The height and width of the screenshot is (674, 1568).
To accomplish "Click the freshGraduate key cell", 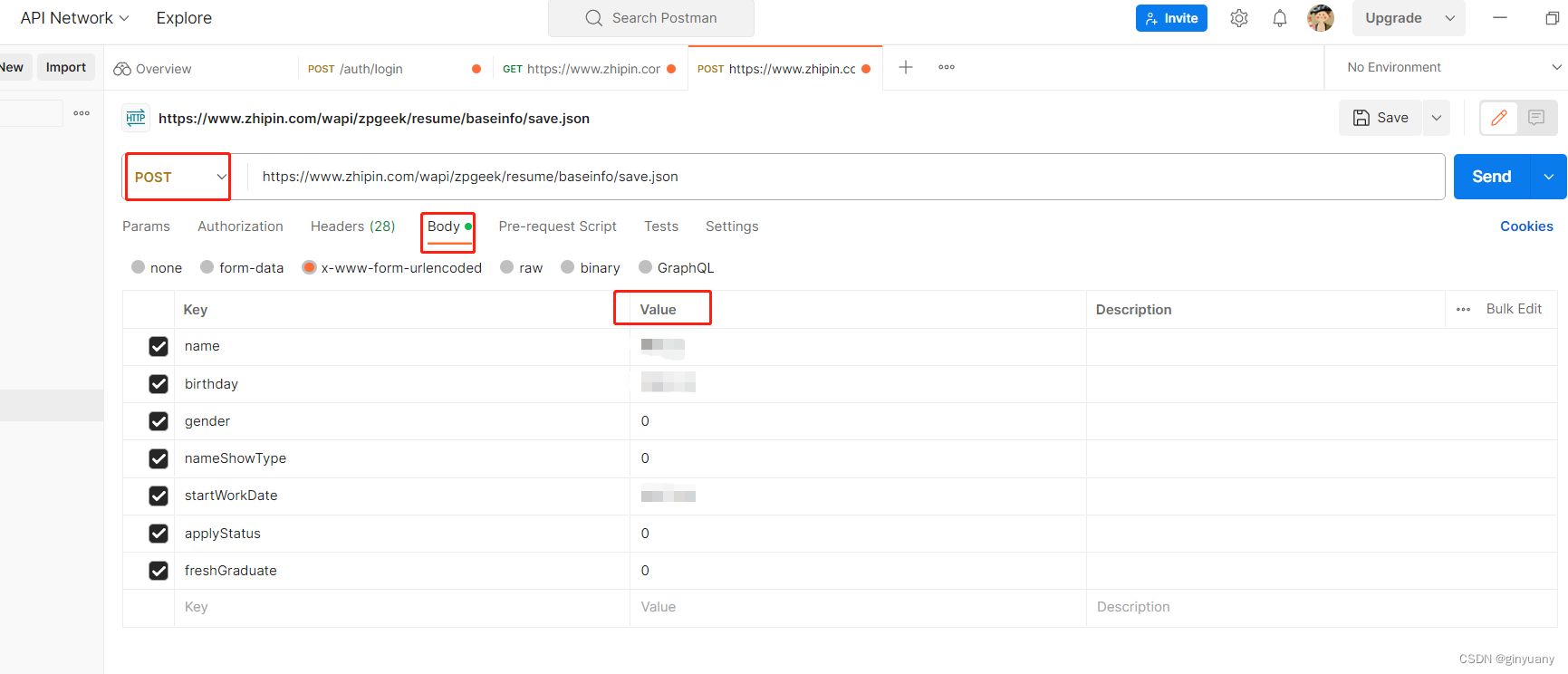I will (402, 571).
